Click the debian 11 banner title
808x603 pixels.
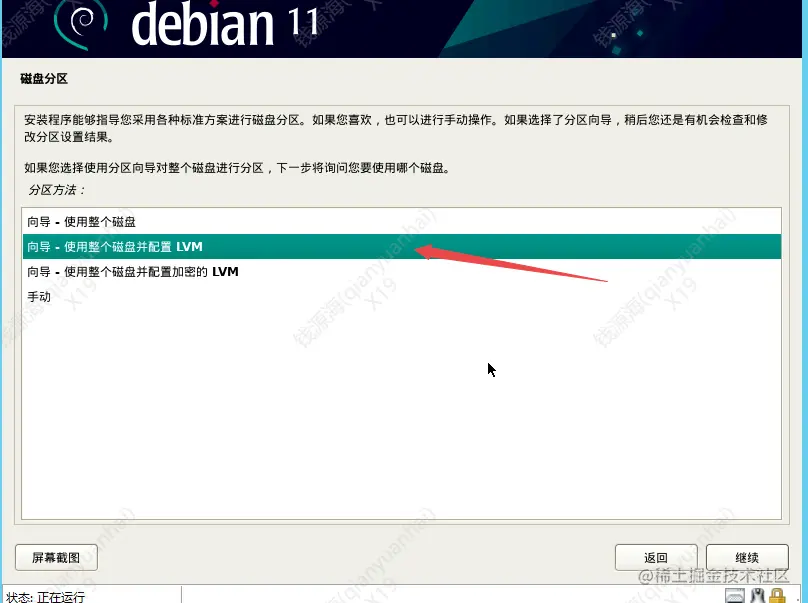pos(225,23)
